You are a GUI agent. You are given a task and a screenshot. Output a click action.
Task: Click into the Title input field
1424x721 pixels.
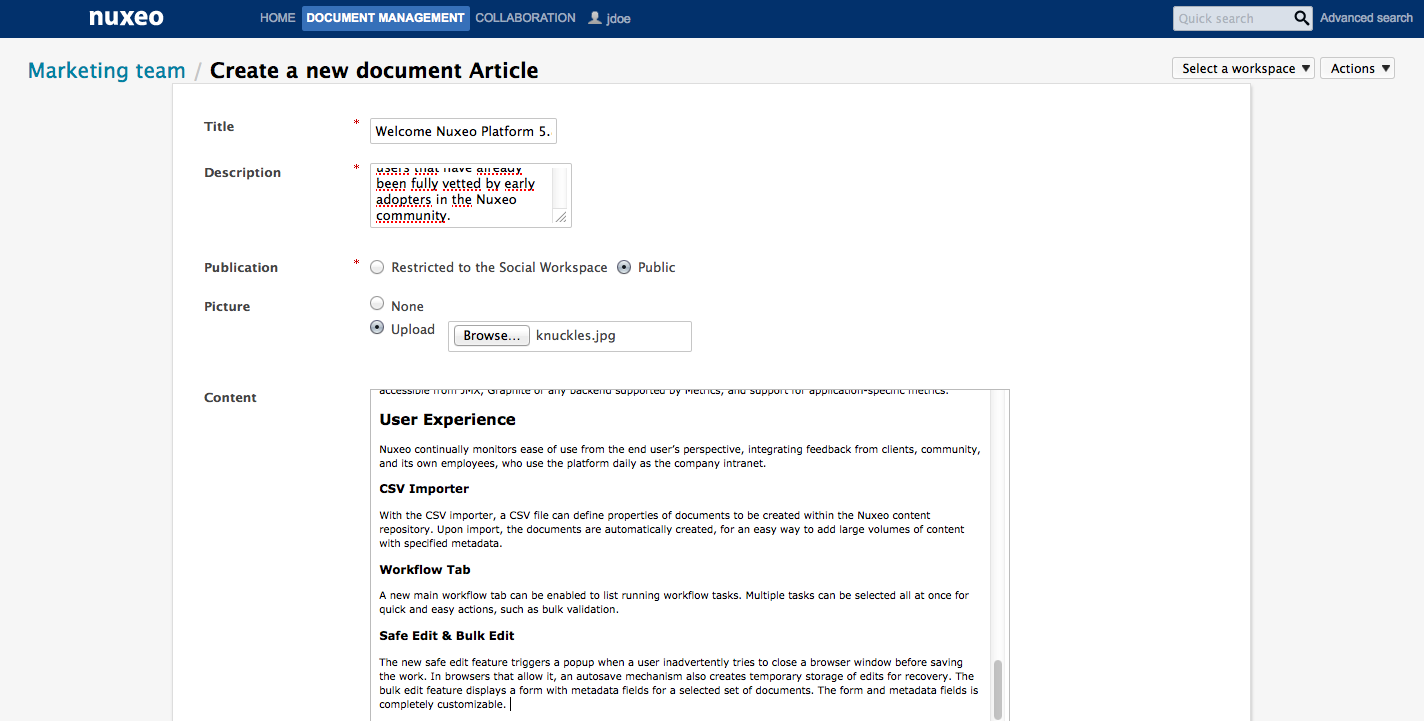[x=463, y=131]
